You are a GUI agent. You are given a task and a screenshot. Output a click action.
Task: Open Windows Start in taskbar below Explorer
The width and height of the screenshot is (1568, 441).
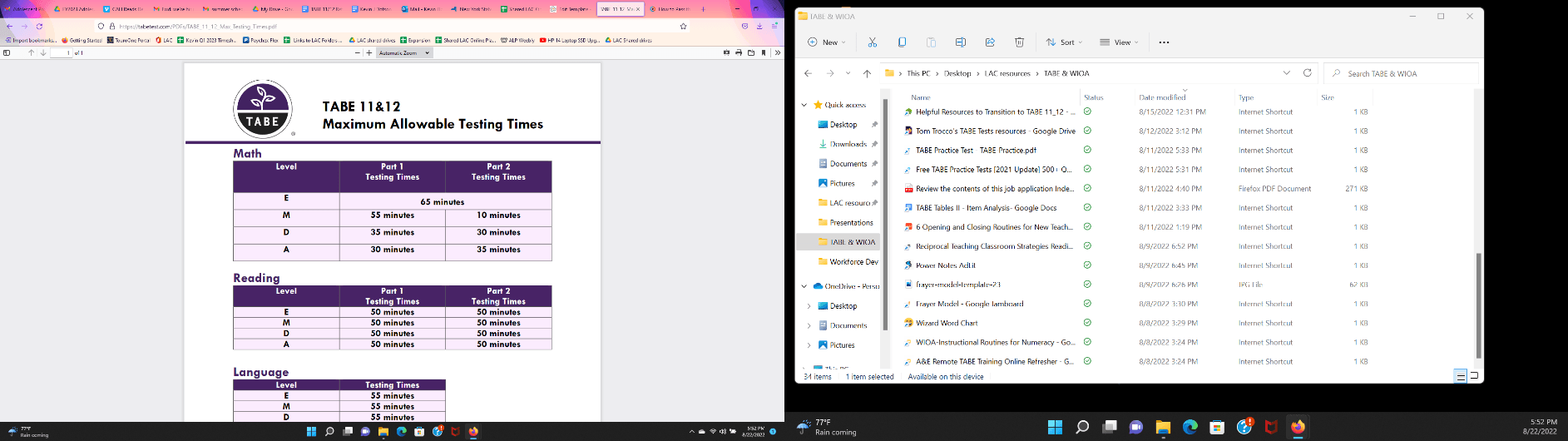pyautogui.click(x=1055, y=427)
